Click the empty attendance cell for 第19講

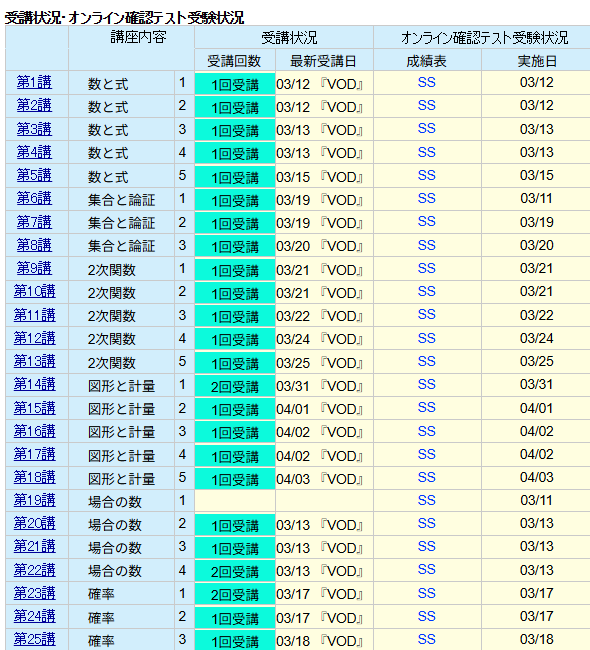(235, 500)
